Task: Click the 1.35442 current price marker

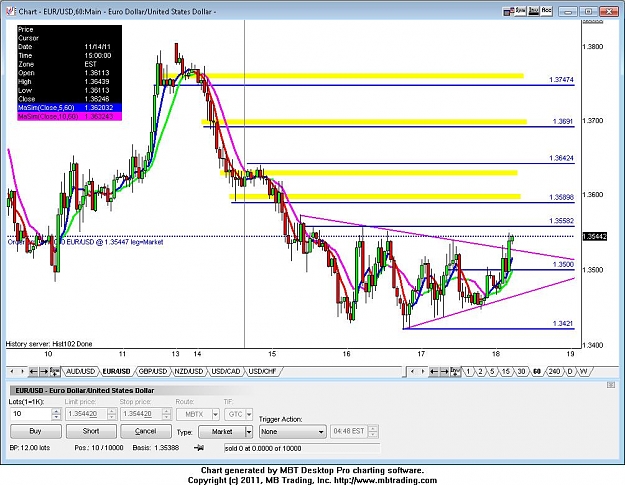Action: click(594, 237)
